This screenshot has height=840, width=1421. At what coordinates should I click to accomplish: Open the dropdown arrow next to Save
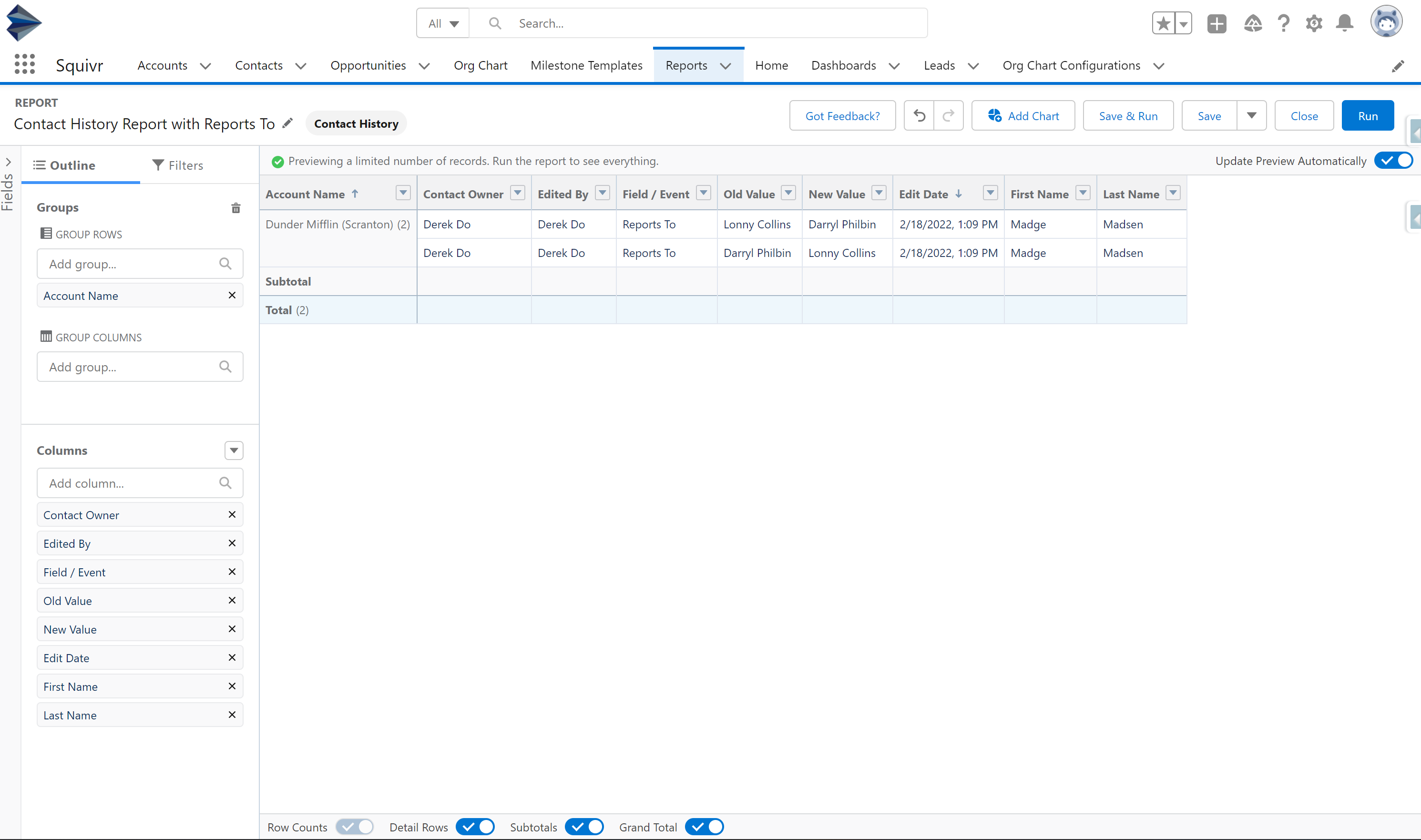pyautogui.click(x=1251, y=116)
